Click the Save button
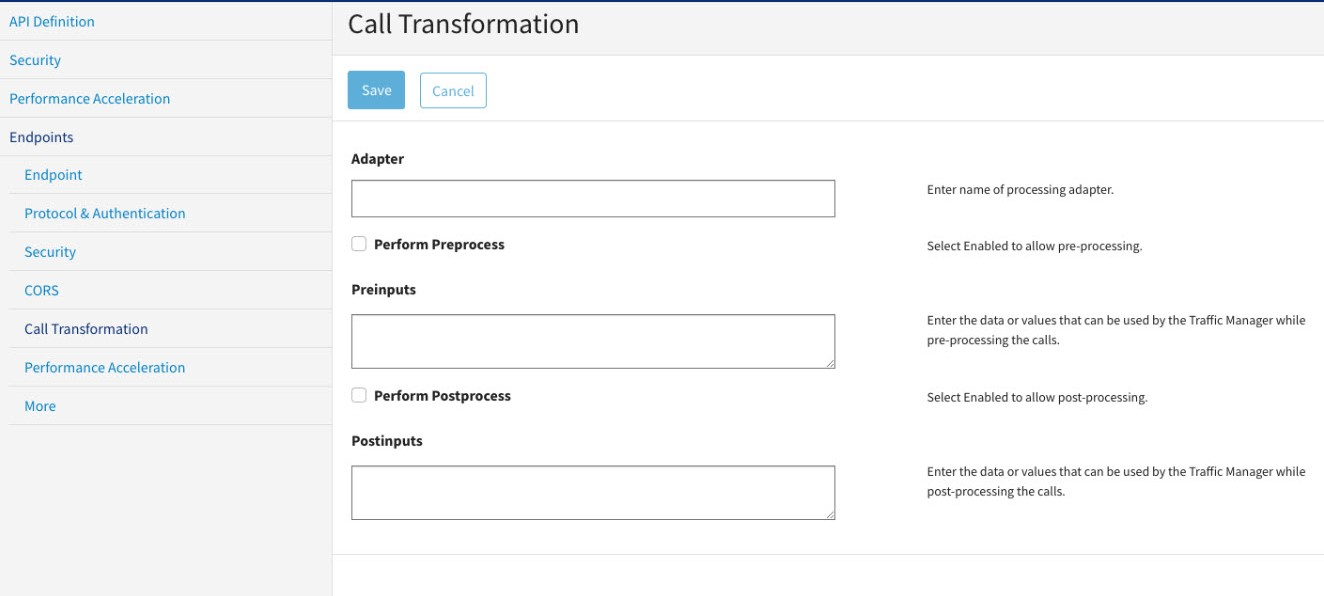The width and height of the screenshot is (1324, 596). [376, 90]
